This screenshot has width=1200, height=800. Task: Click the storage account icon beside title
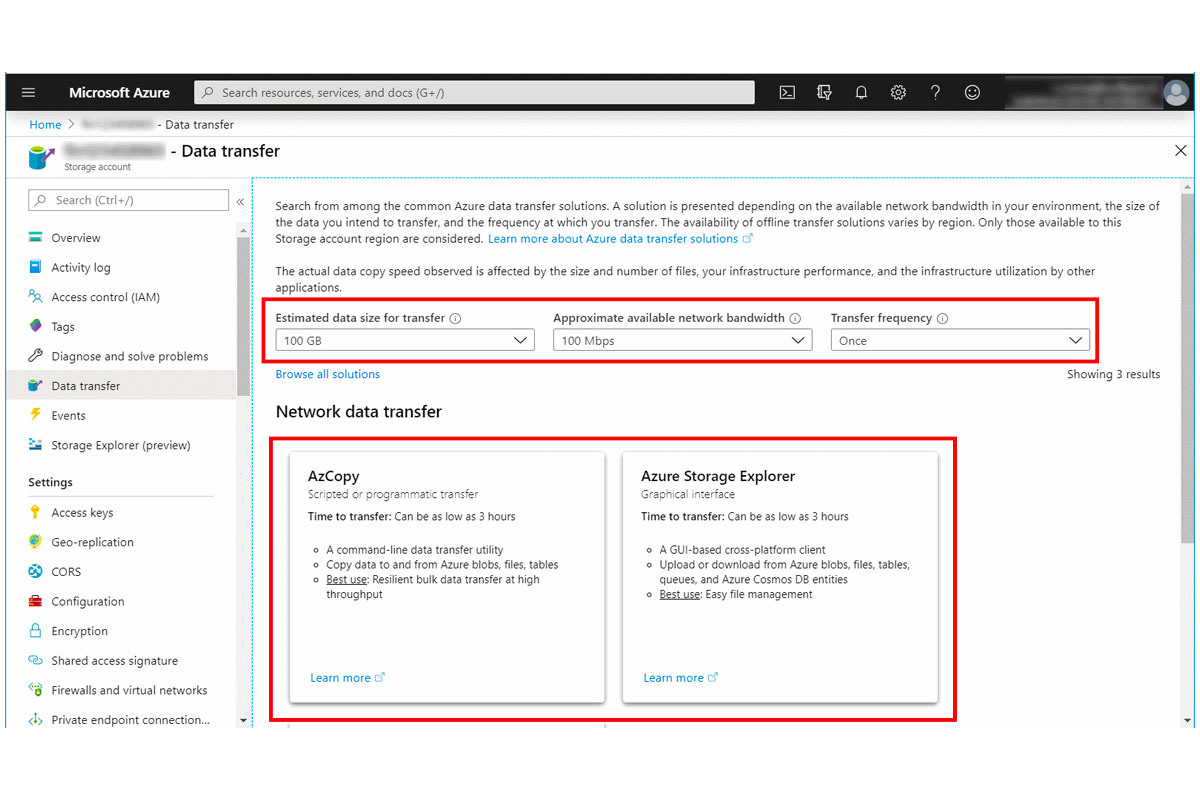[x=41, y=157]
